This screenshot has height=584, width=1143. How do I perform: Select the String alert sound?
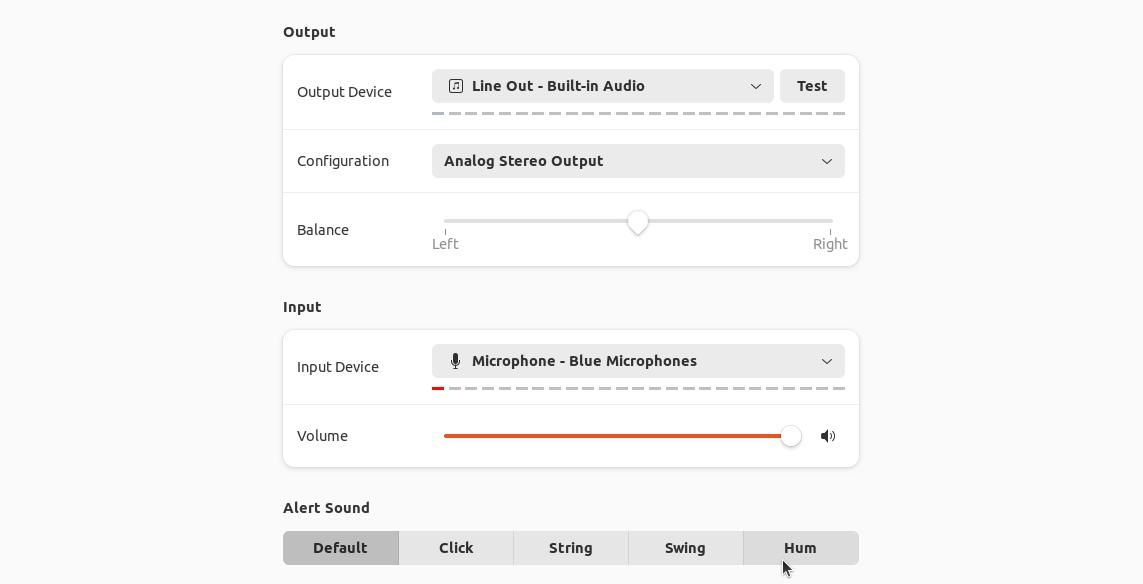571,548
